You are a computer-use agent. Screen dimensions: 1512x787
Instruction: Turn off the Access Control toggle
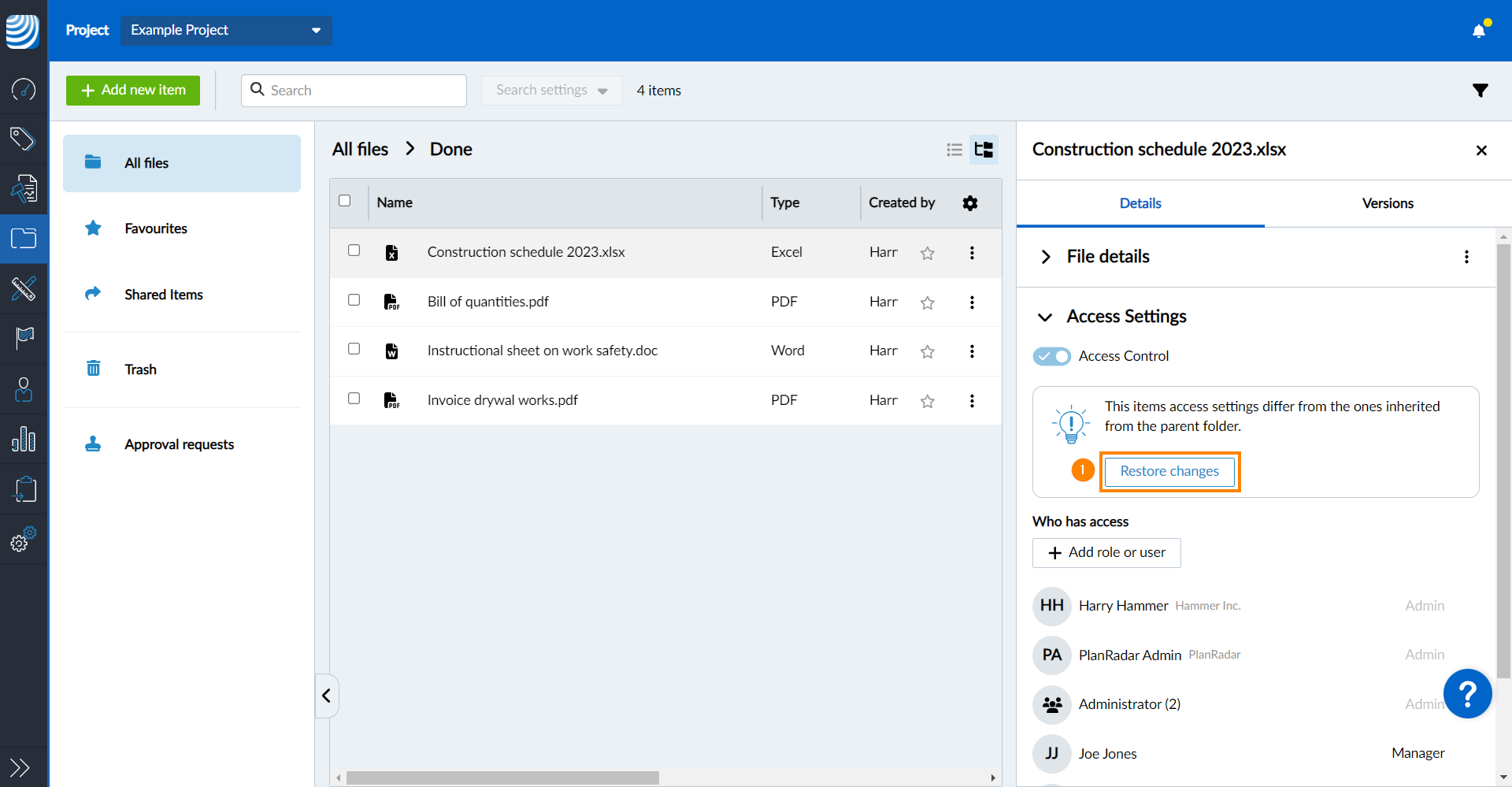click(x=1051, y=356)
